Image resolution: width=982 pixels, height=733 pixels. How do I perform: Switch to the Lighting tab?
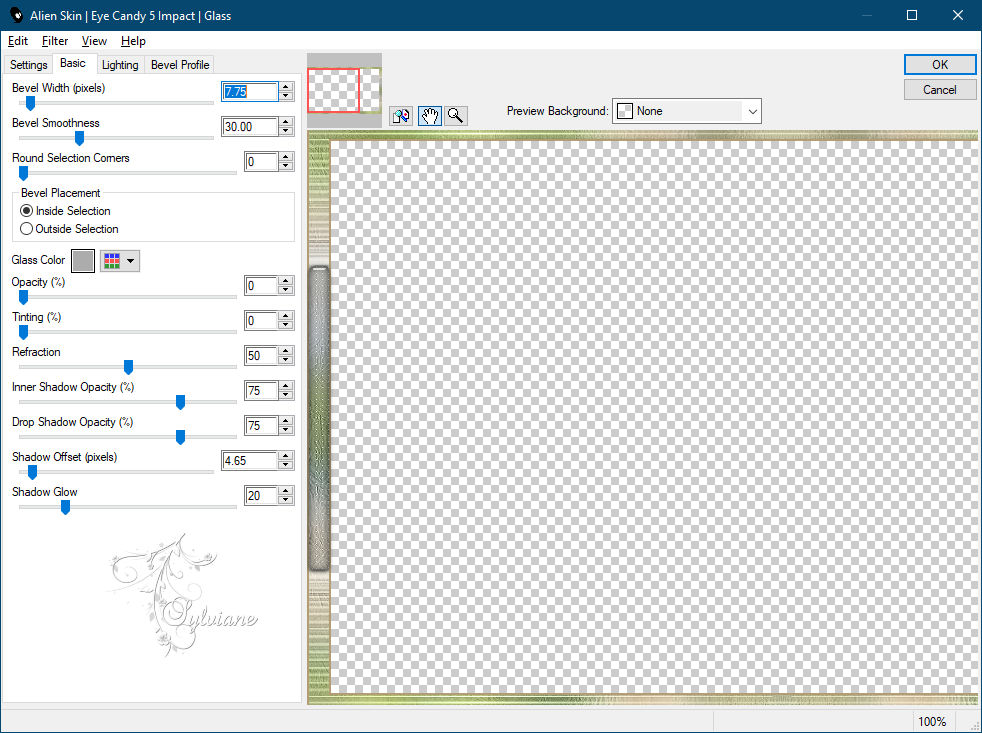tap(120, 65)
